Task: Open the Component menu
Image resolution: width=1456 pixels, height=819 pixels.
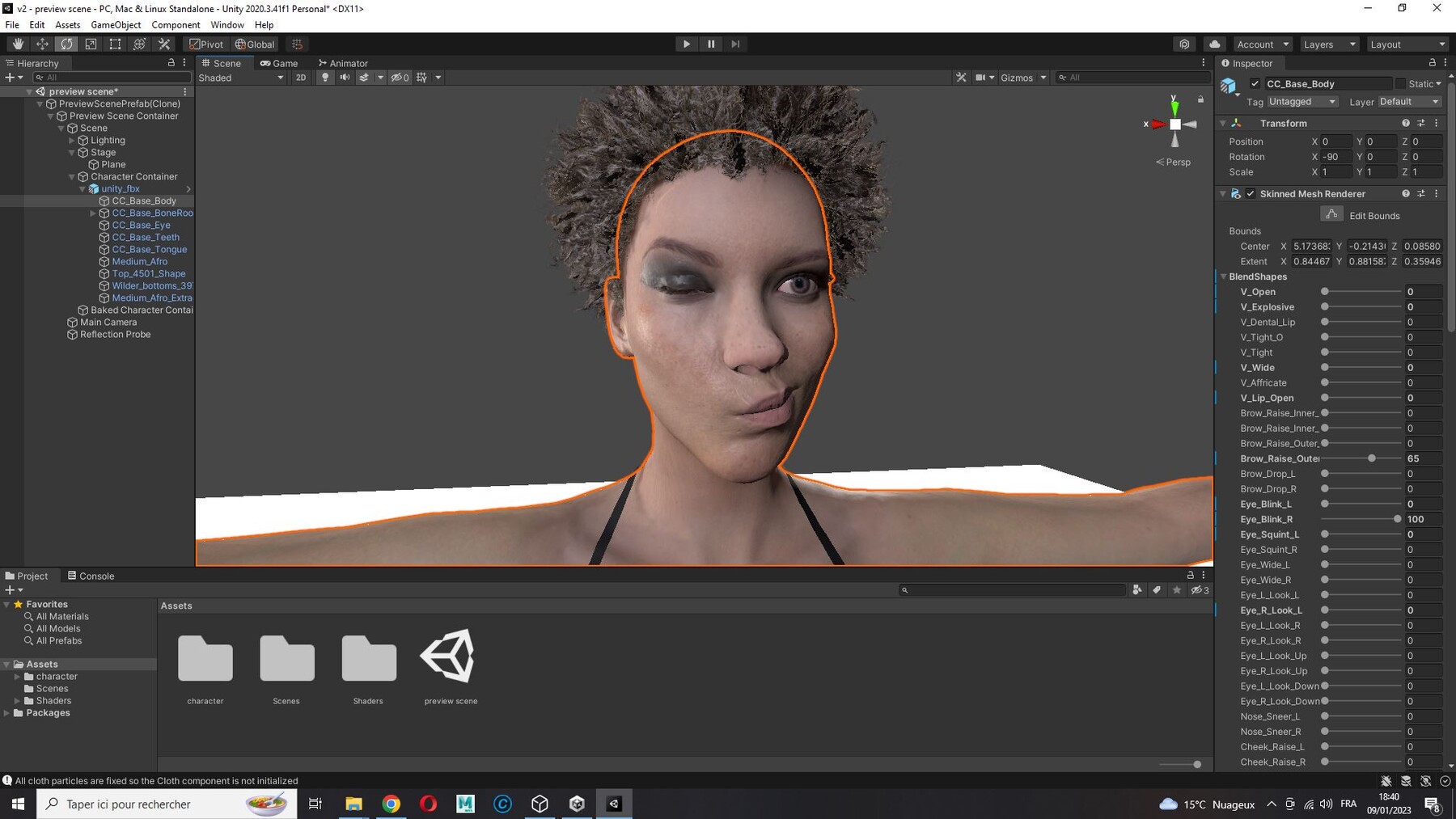Action: pos(176,25)
